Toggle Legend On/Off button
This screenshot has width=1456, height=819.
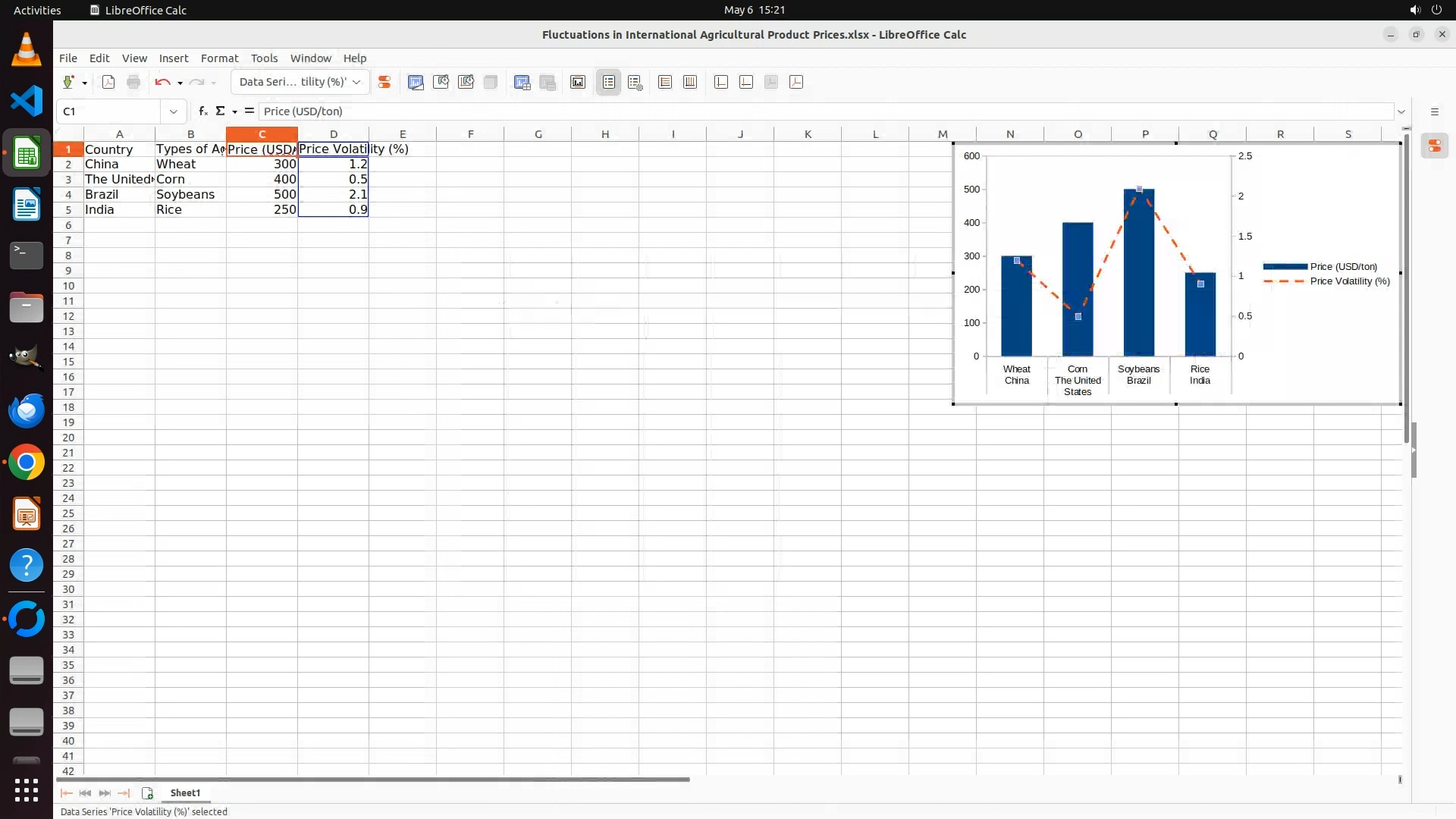(608, 83)
